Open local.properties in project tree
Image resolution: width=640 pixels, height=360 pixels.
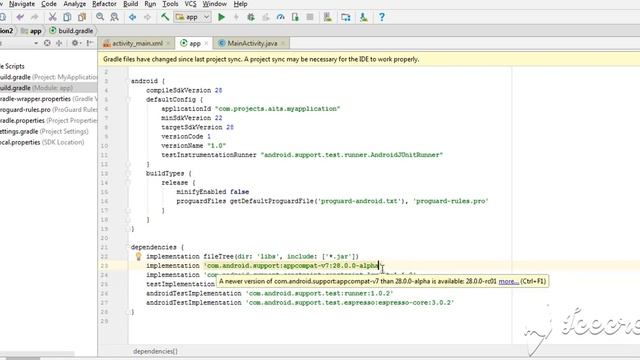coord(42,142)
